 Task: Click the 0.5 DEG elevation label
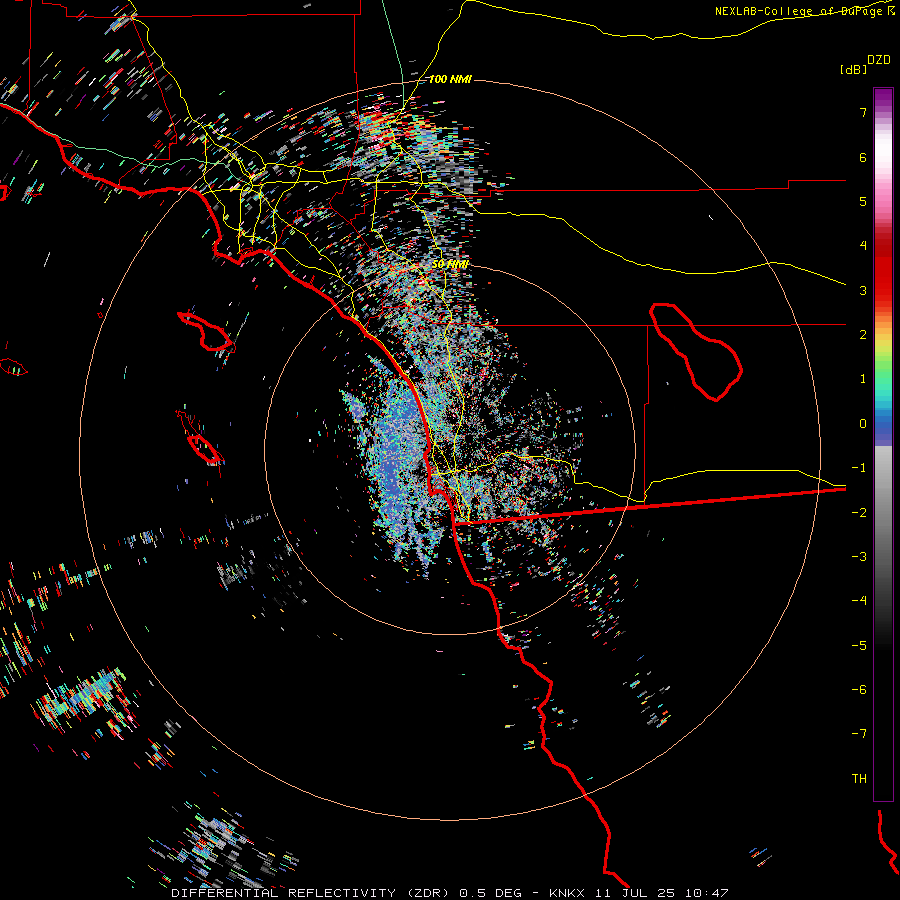point(491,893)
